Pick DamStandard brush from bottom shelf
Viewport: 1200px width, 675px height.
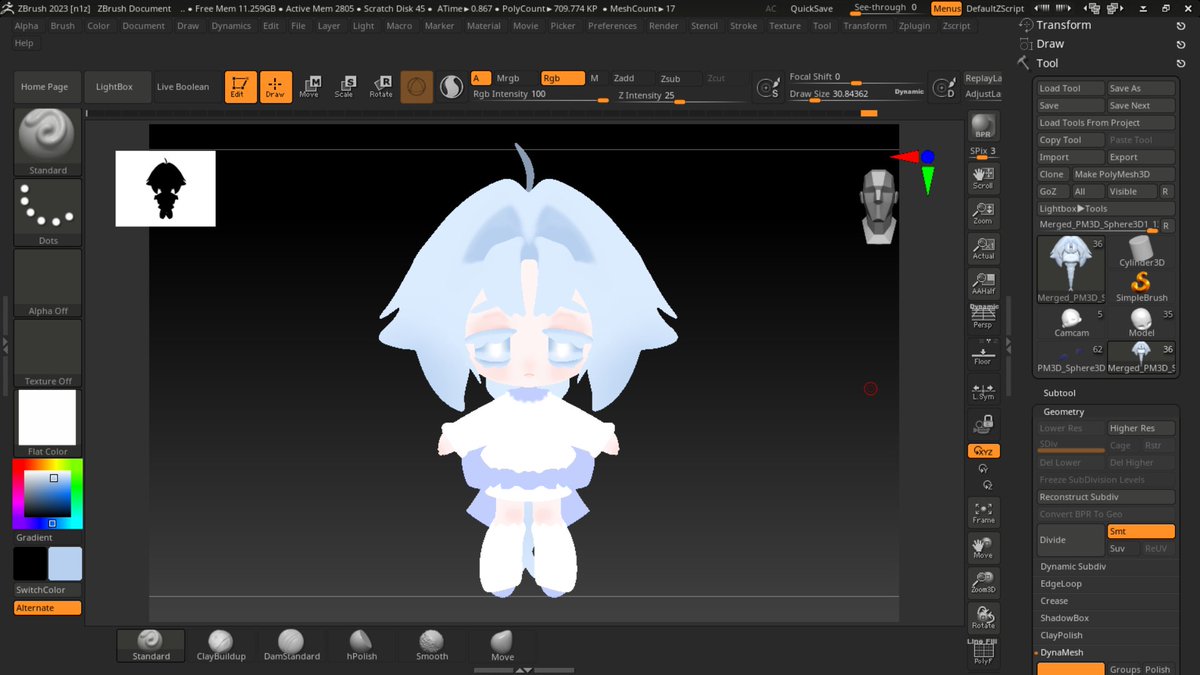pos(291,645)
